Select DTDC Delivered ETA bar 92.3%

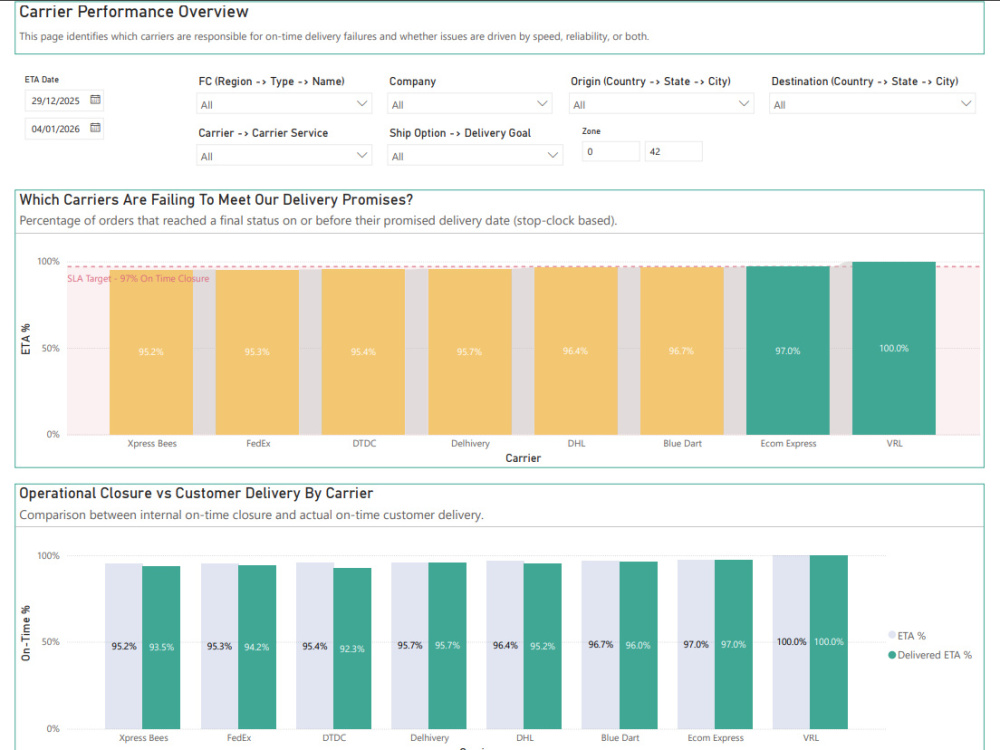tap(352, 649)
